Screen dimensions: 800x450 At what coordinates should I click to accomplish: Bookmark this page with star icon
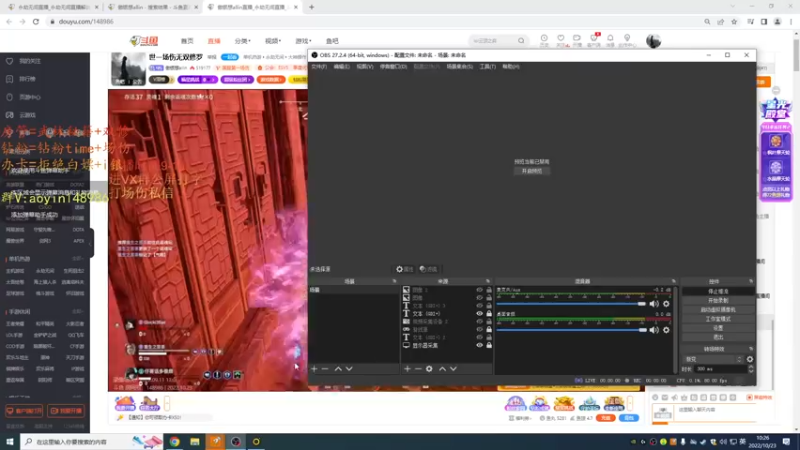click(734, 21)
